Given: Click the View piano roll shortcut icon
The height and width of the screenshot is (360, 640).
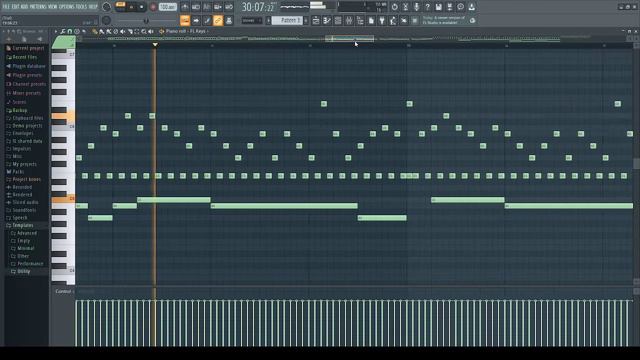Looking at the screenshot, I should click(x=327, y=20).
